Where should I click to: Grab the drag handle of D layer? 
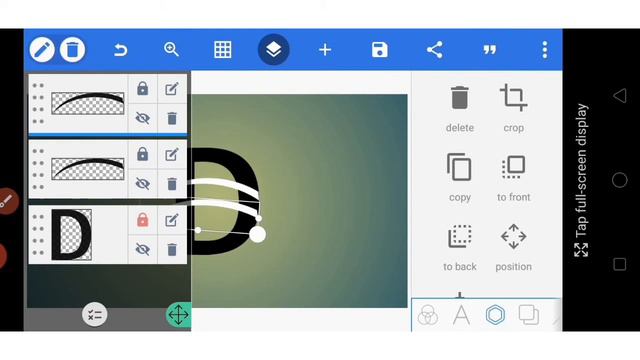coord(38,235)
